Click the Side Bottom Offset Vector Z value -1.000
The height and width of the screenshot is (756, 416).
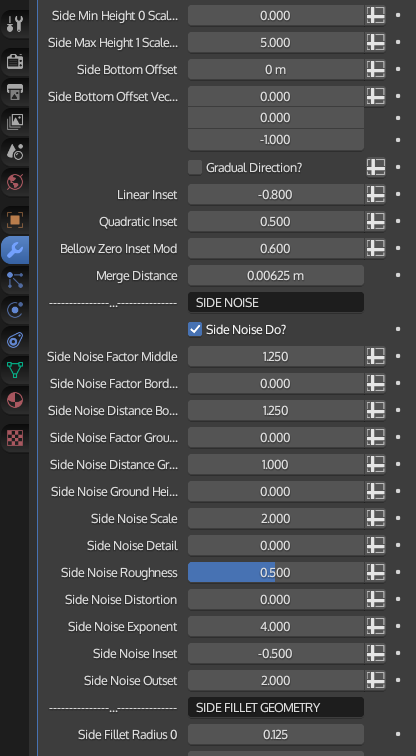(x=276, y=140)
